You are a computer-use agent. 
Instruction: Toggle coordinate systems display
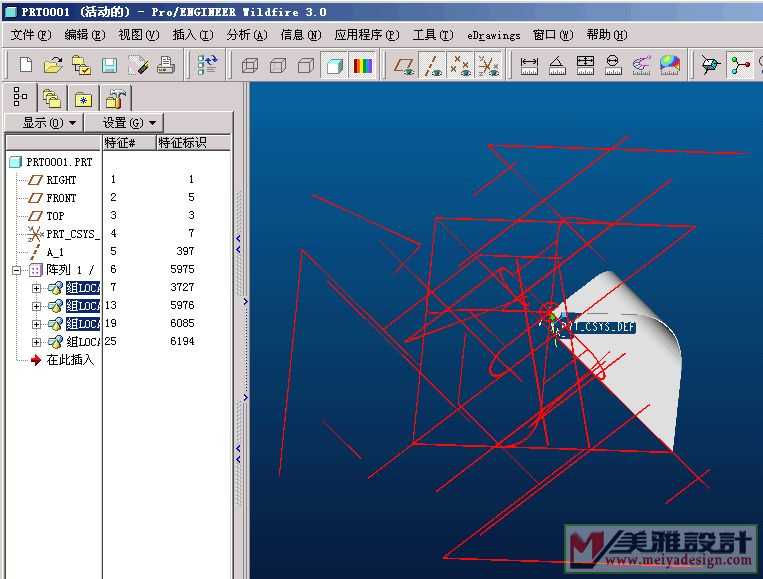tap(488, 65)
